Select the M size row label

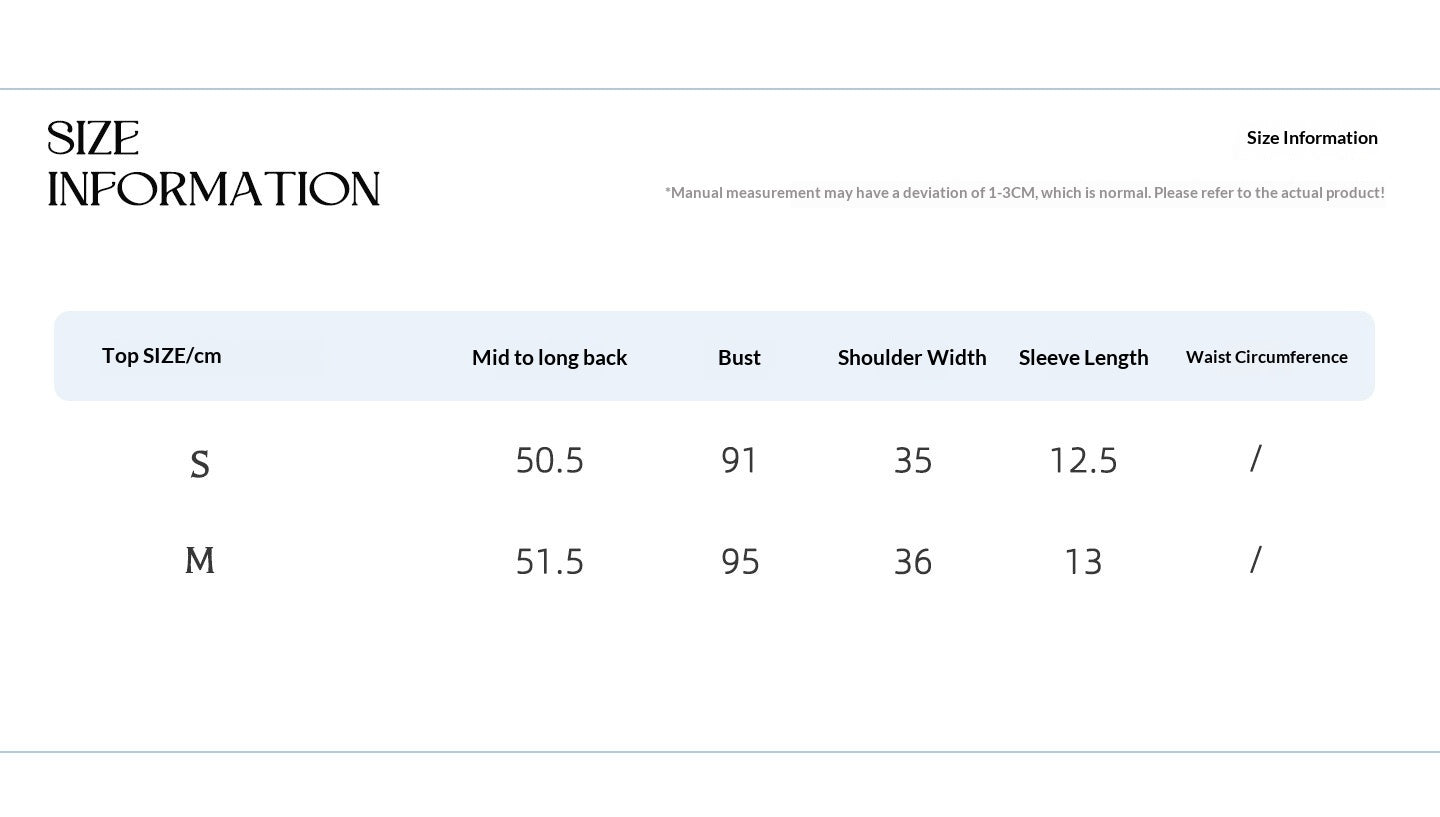(200, 560)
